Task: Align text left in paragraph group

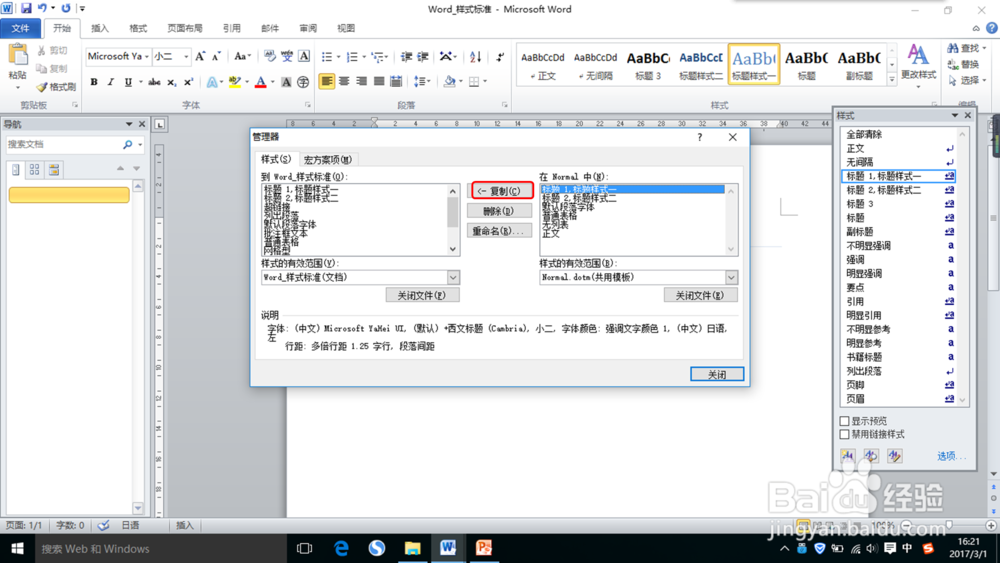Action: point(327,81)
